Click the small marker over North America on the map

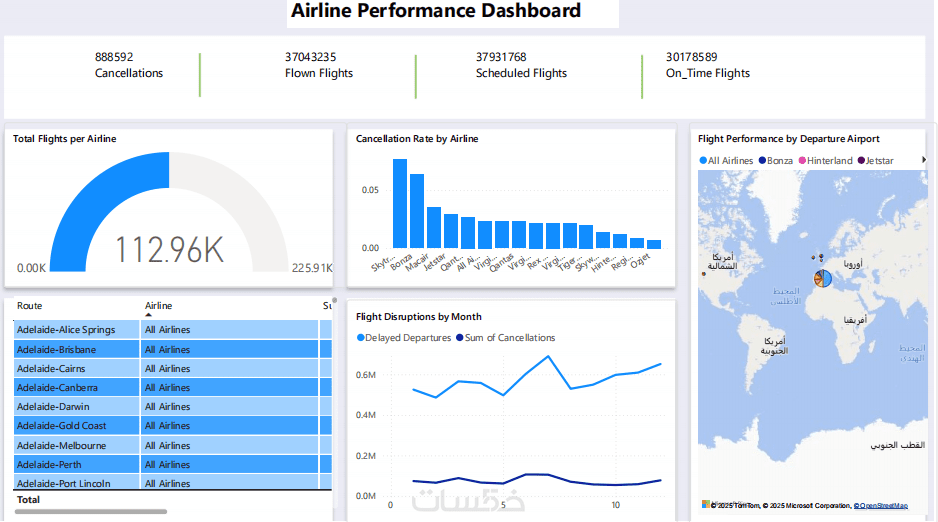704,274
